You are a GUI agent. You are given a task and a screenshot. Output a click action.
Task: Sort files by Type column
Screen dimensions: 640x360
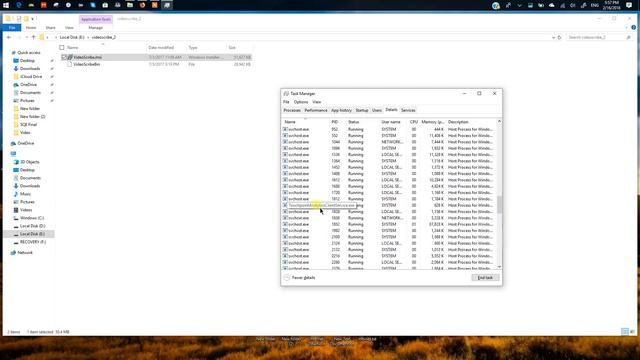pos(193,48)
